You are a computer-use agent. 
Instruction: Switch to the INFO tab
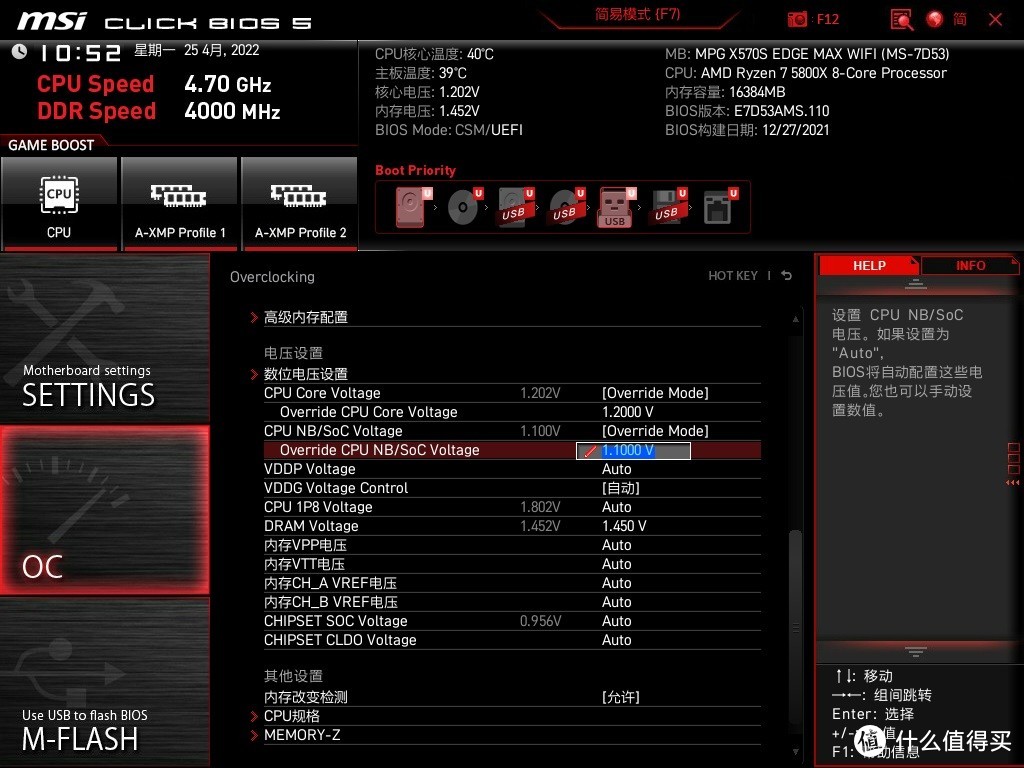(x=970, y=265)
